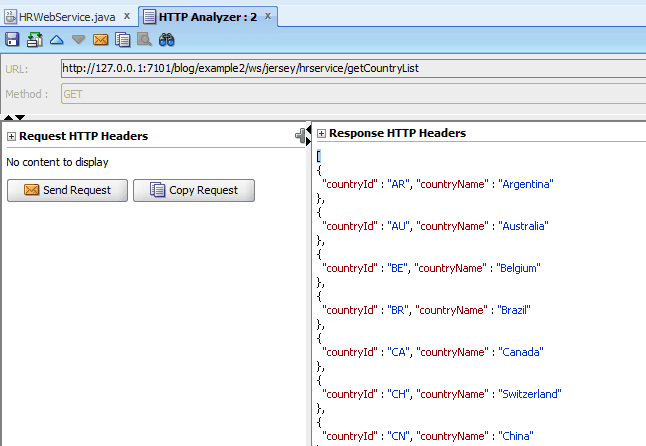The width and height of the screenshot is (646, 446).
Task: Click the HTTP Analyzer tab document icon
Action: (149, 17)
